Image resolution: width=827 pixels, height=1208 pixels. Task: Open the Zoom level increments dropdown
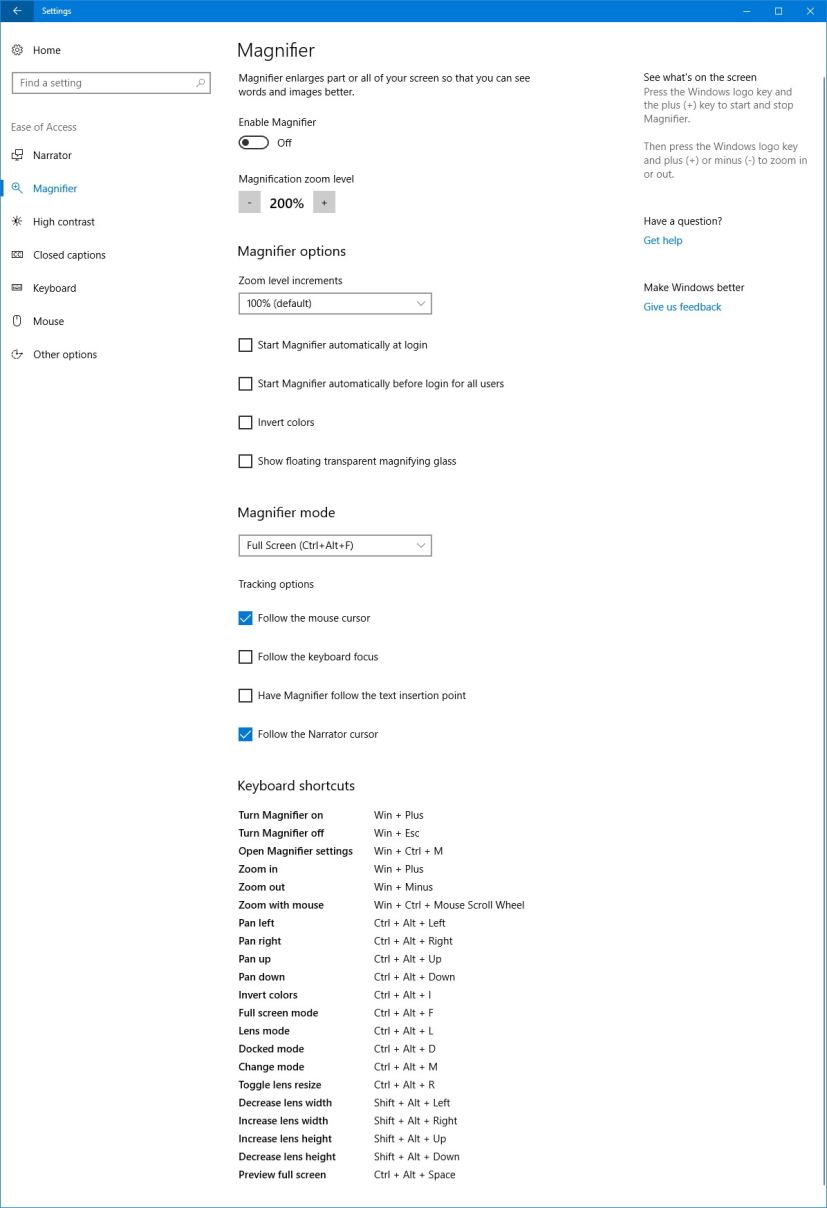coord(334,303)
